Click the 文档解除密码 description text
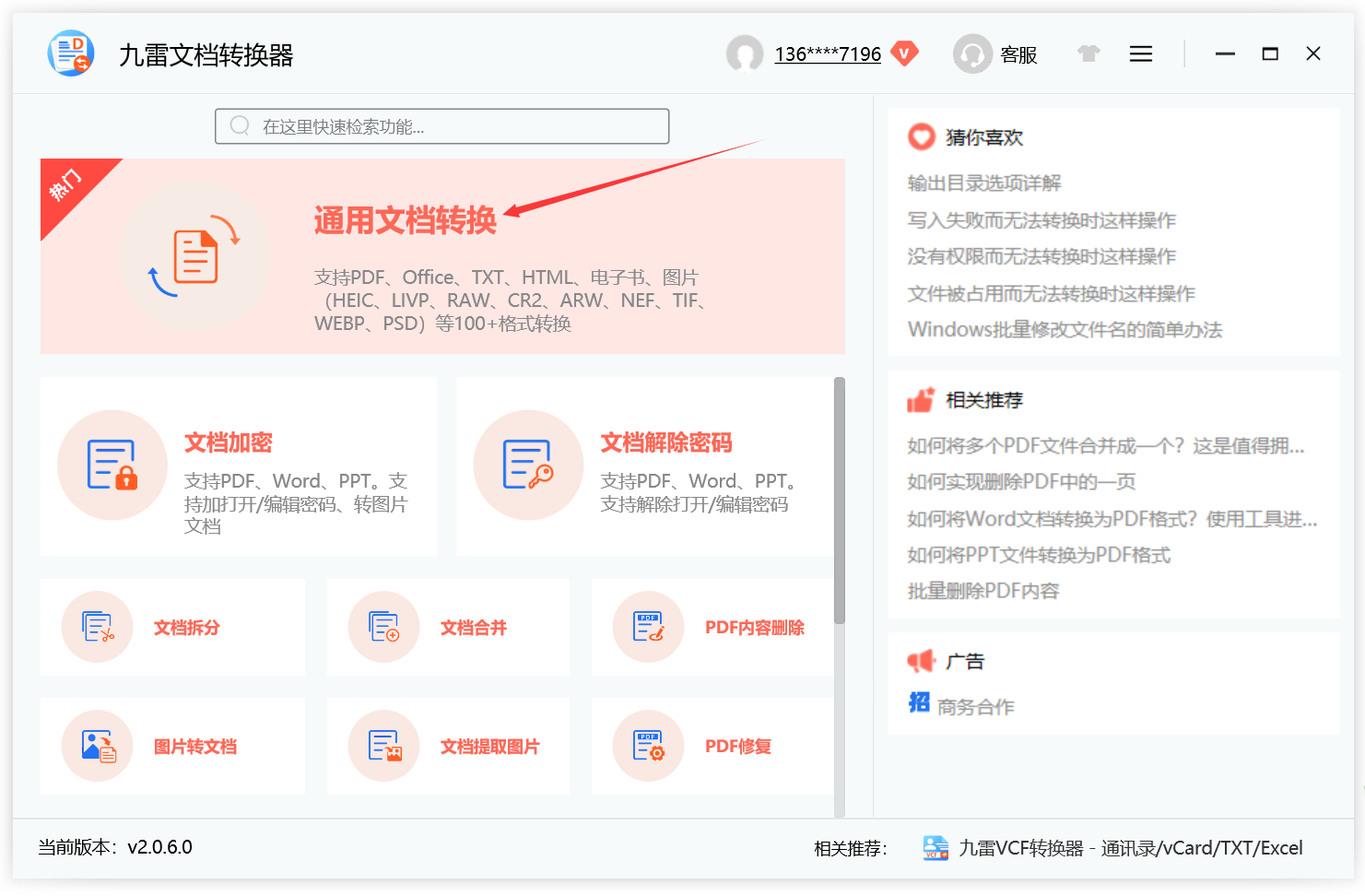This screenshot has height=896, width=1365. 699,492
